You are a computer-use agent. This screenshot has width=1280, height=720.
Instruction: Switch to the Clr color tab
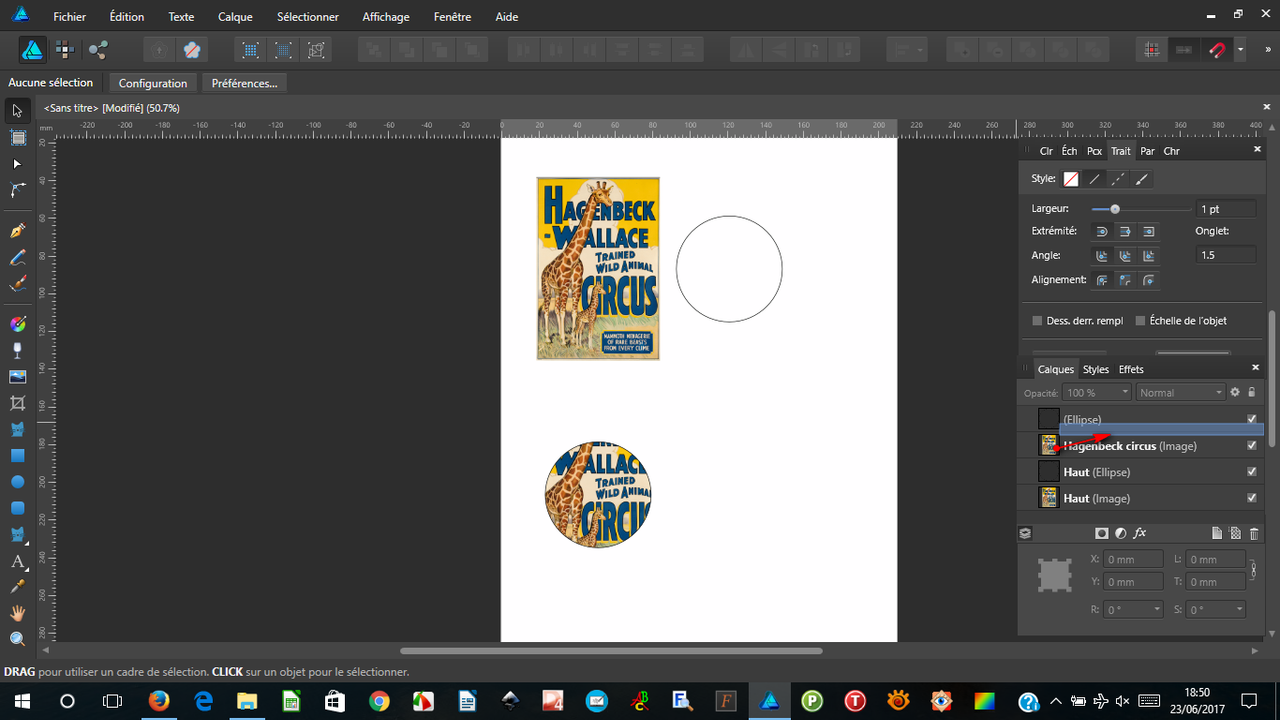[x=1046, y=151]
